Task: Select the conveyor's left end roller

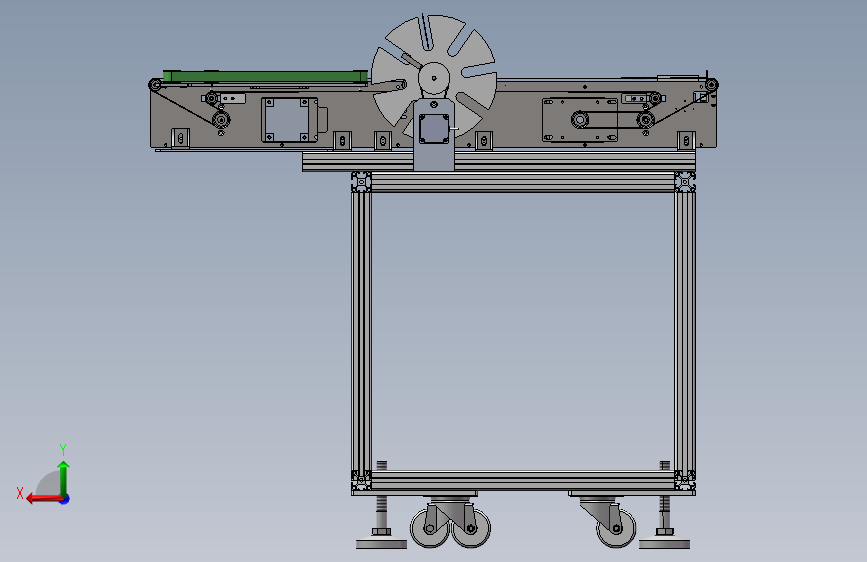Action: 155,85
